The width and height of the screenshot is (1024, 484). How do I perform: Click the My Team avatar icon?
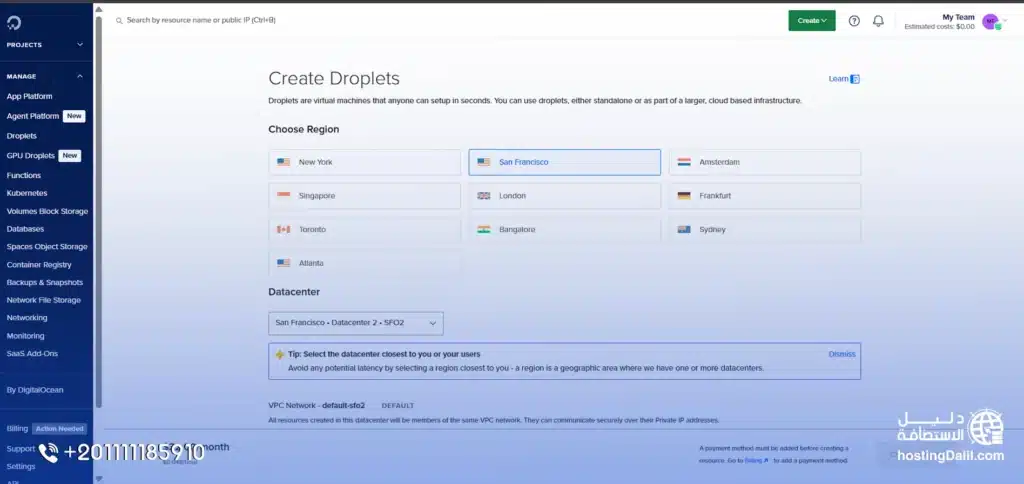[x=990, y=21]
